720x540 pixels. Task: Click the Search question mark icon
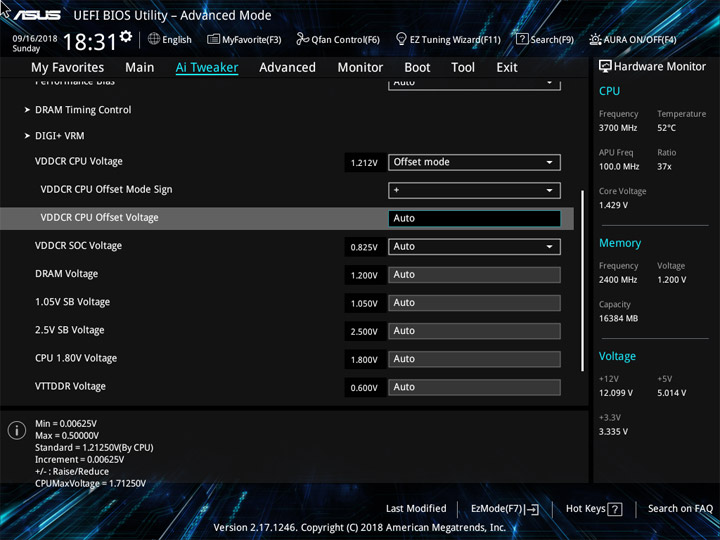click(522, 39)
